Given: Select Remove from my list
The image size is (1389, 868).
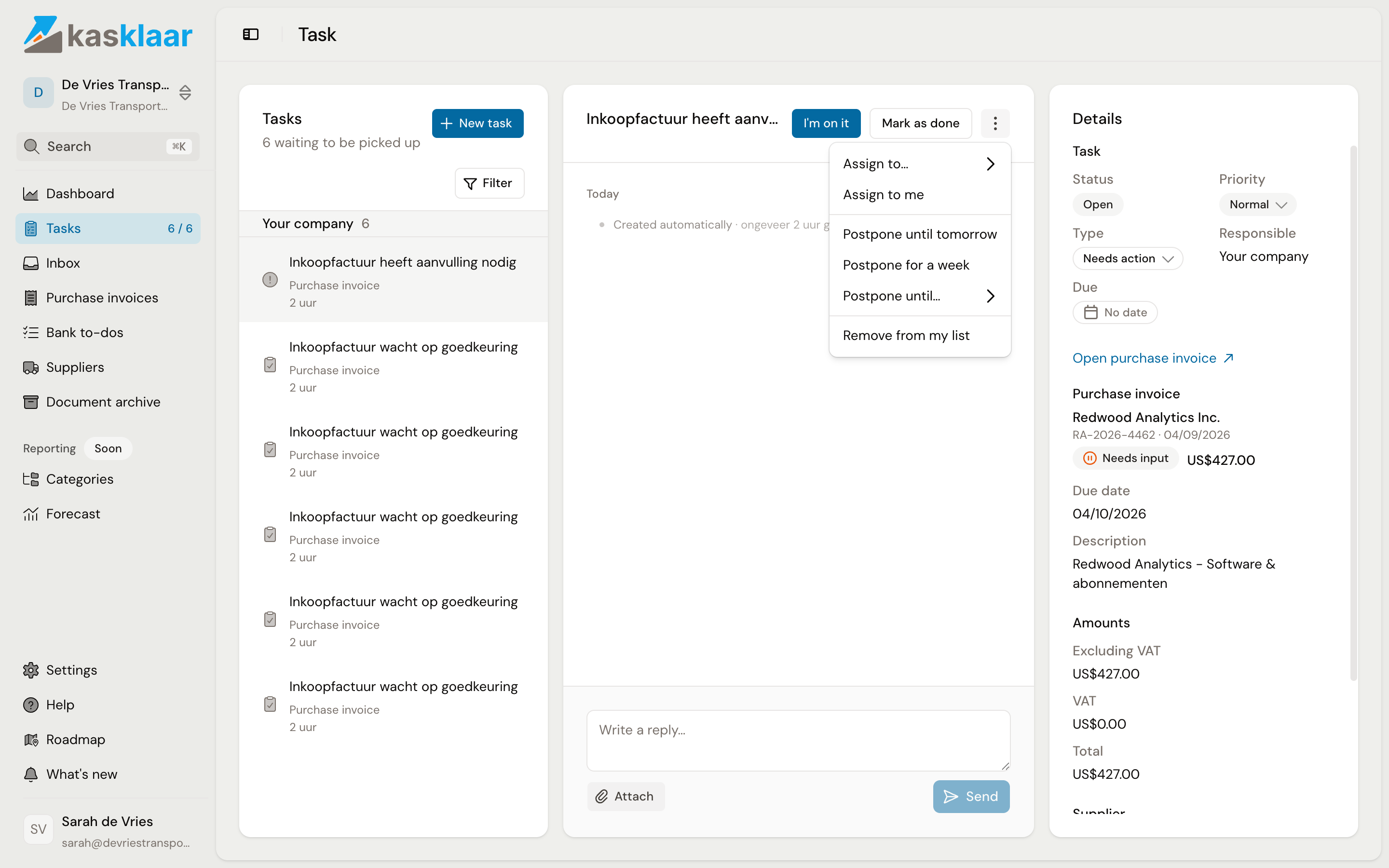Looking at the screenshot, I should pyautogui.click(x=920, y=335).
